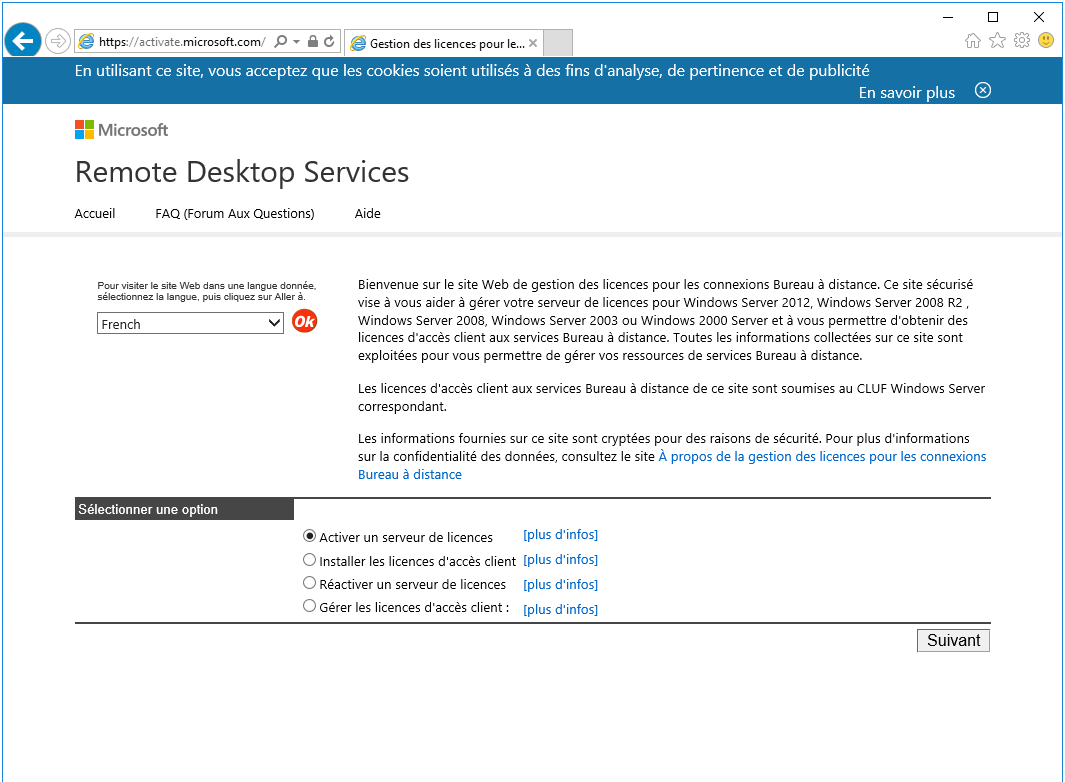Open plus d'infos for Gérer les licences
The width and height of the screenshot is (1065, 782).
point(560,609)
